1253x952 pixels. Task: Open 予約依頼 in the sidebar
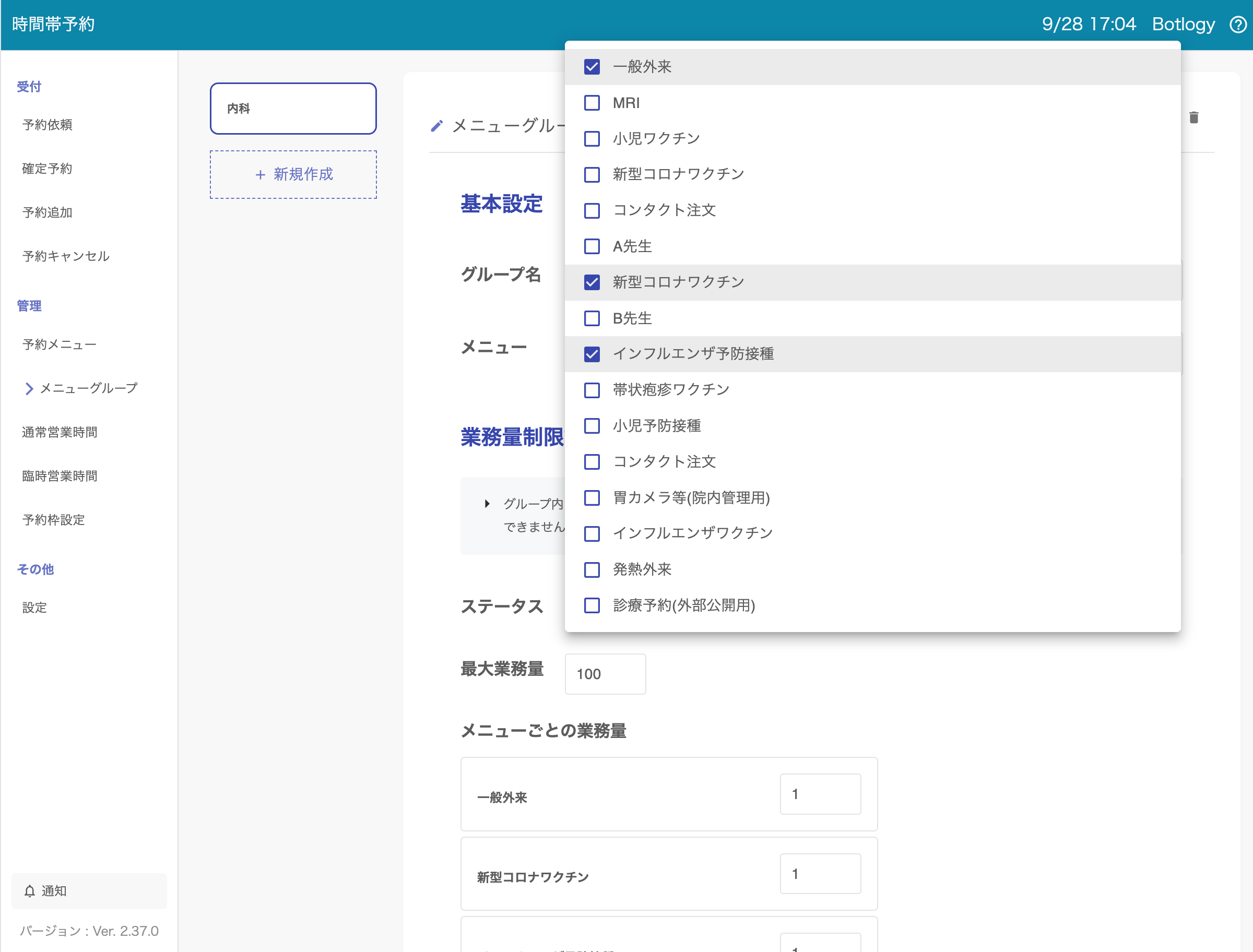click(x=47, y=125)
